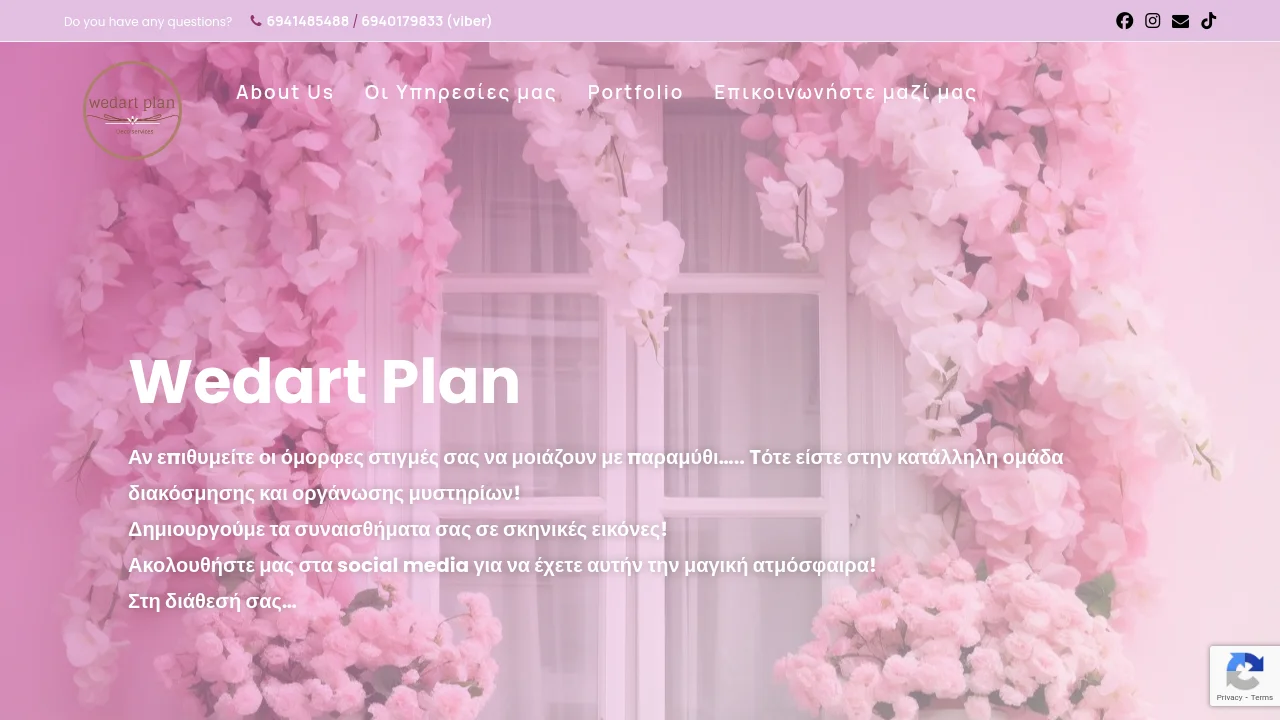
Task: Click the email envelope icon
Action: point(1181,21)
